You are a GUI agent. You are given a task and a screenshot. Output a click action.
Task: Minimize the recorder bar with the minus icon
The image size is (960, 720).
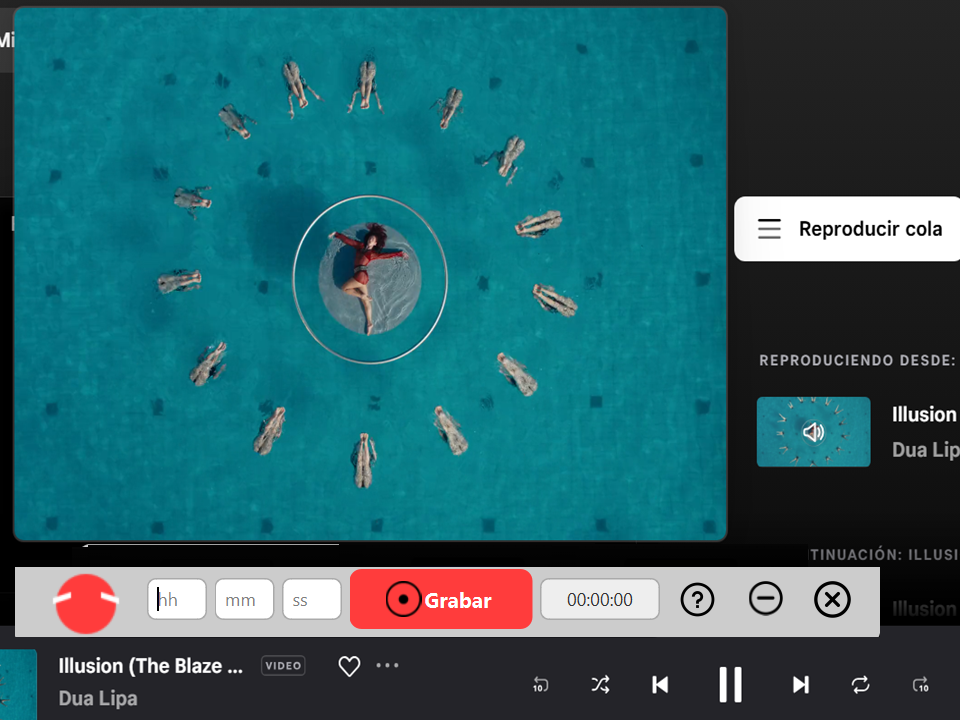[765, 599]
